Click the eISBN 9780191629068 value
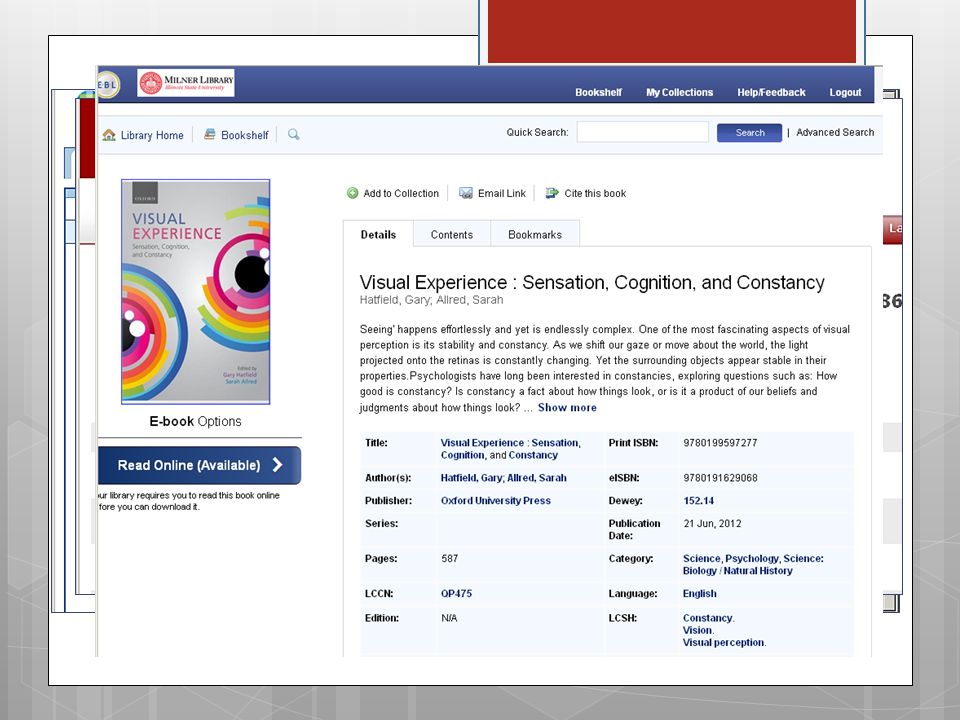 click(x=720, y=478)
